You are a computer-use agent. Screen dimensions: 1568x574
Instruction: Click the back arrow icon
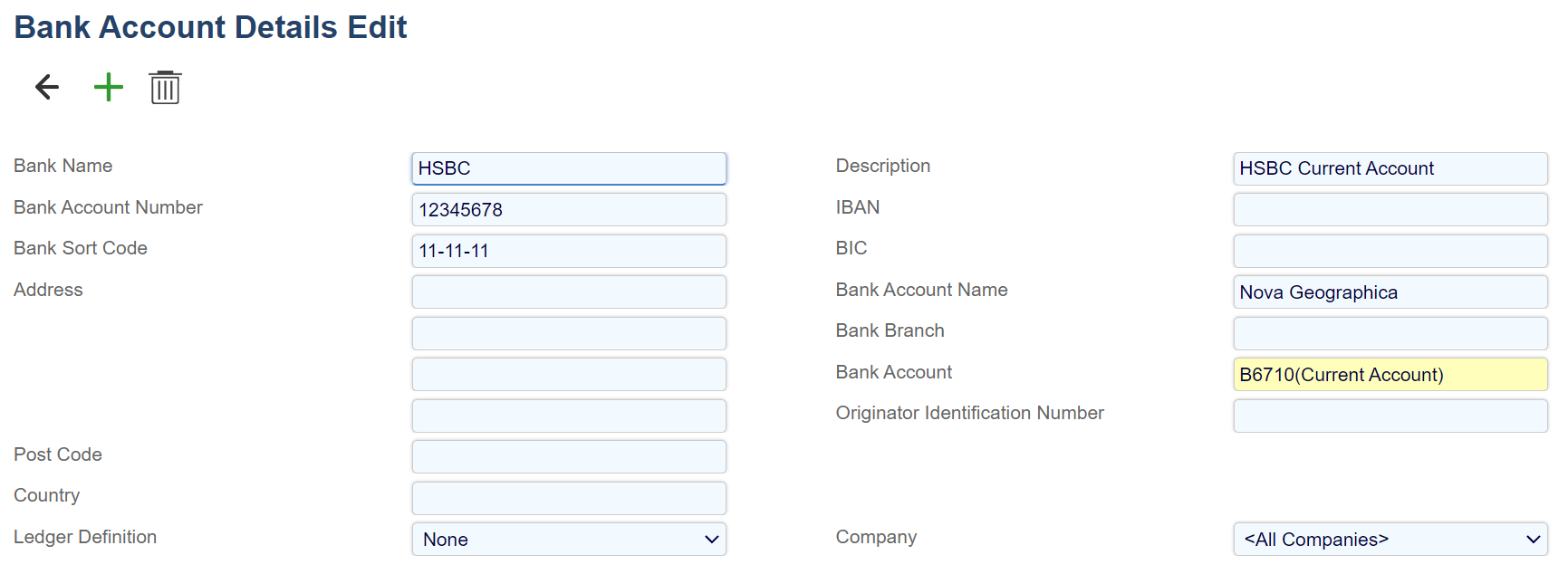click(x=47, y=87)
